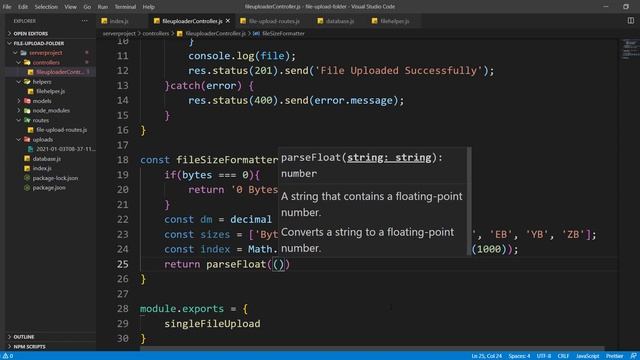Click the JavaScript language mode item
This screenshot has height=360, width=640.
coord(588,356)
